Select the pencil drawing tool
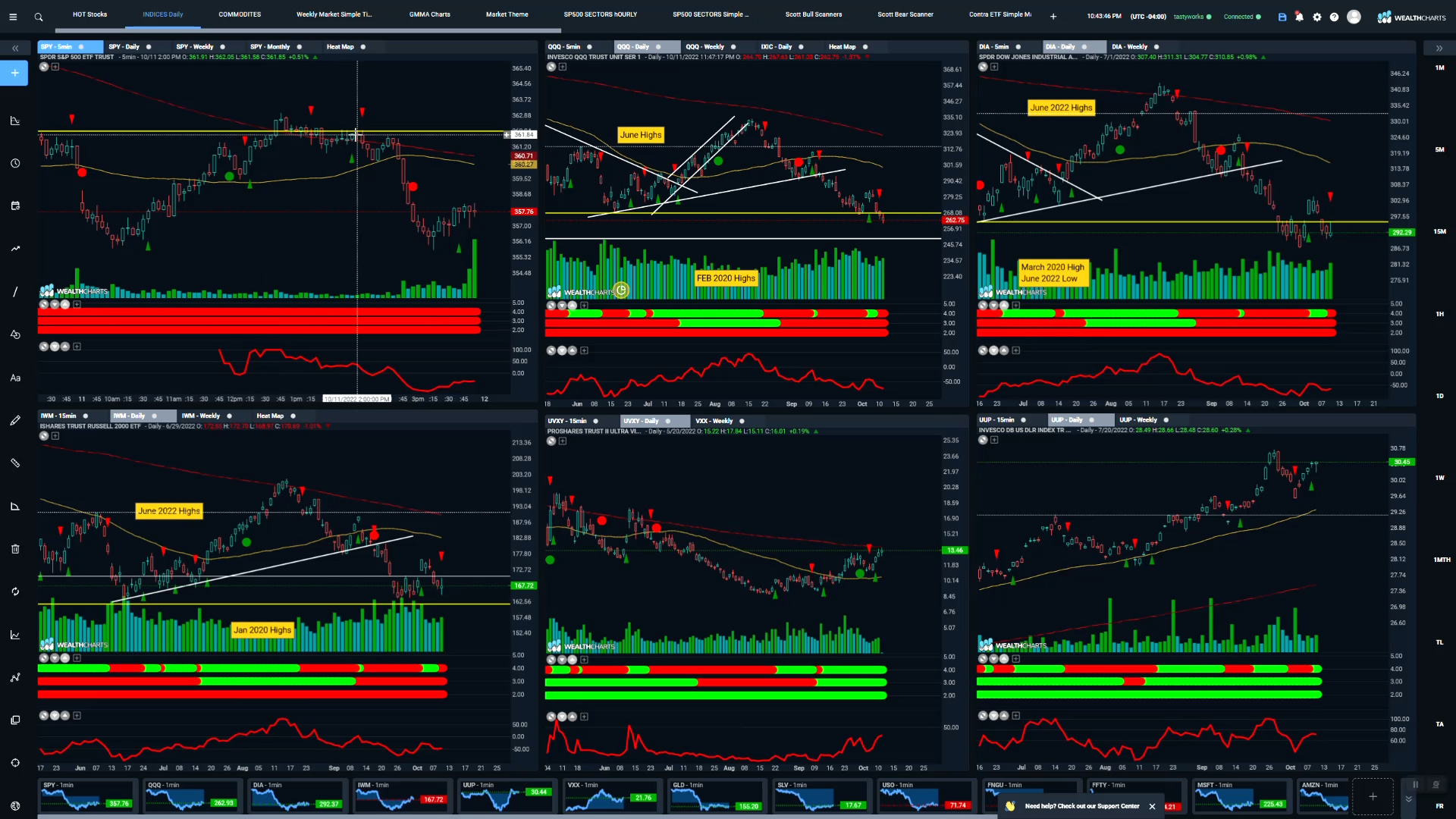Image resolution: width=1456 pixels, height=819 pixels. [14, 420]
